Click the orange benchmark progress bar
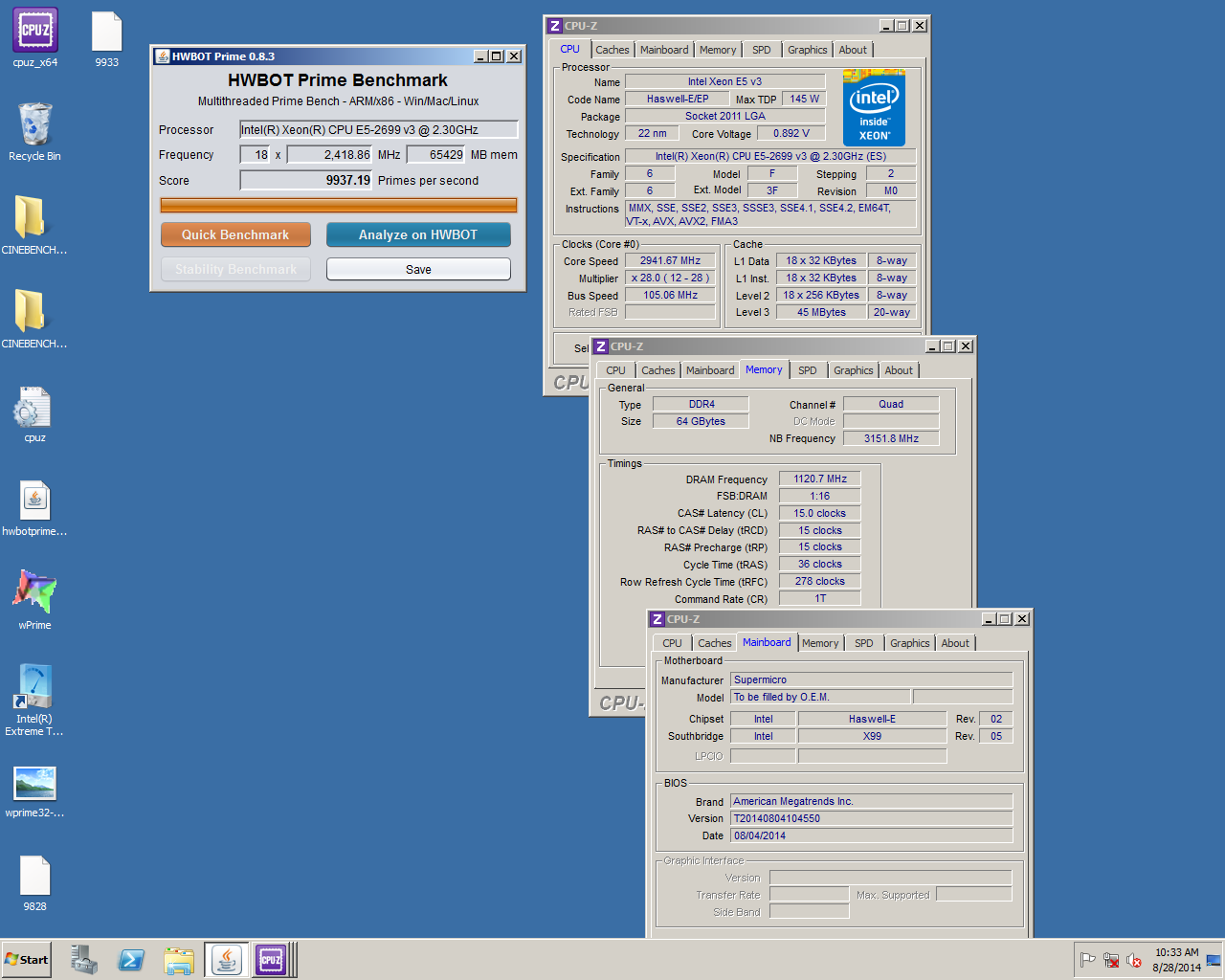The image size is (1225, 980). coord(339,205)
